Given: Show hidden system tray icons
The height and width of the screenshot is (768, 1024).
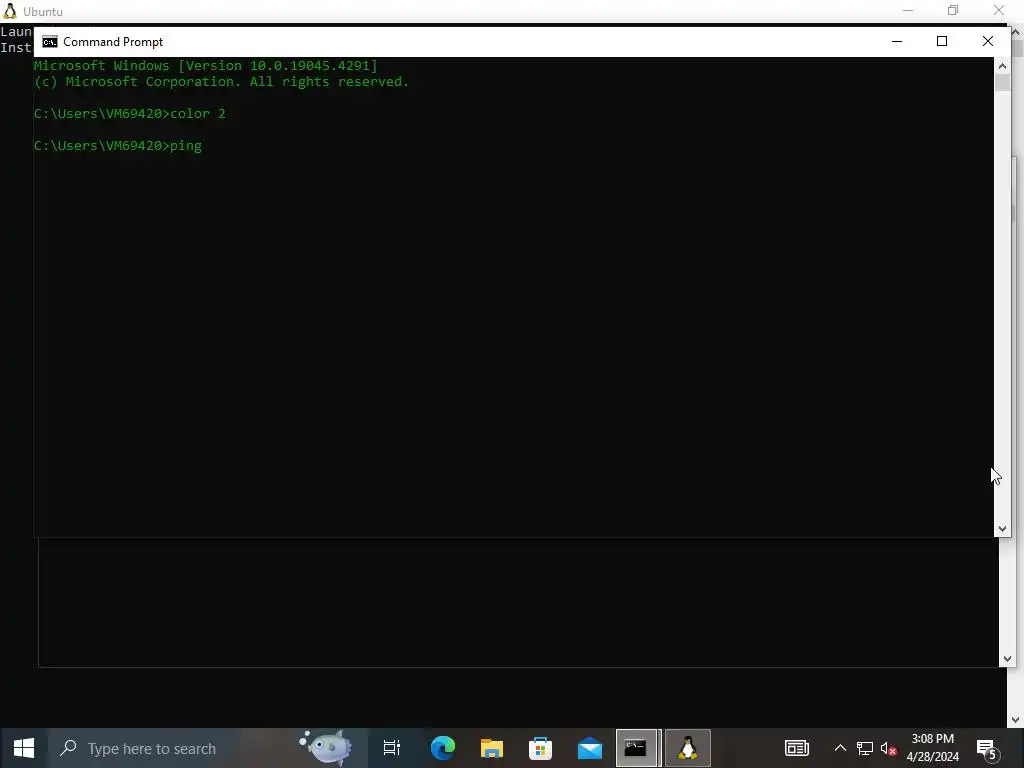Looking at the screenshot, I should click(840, 748).
